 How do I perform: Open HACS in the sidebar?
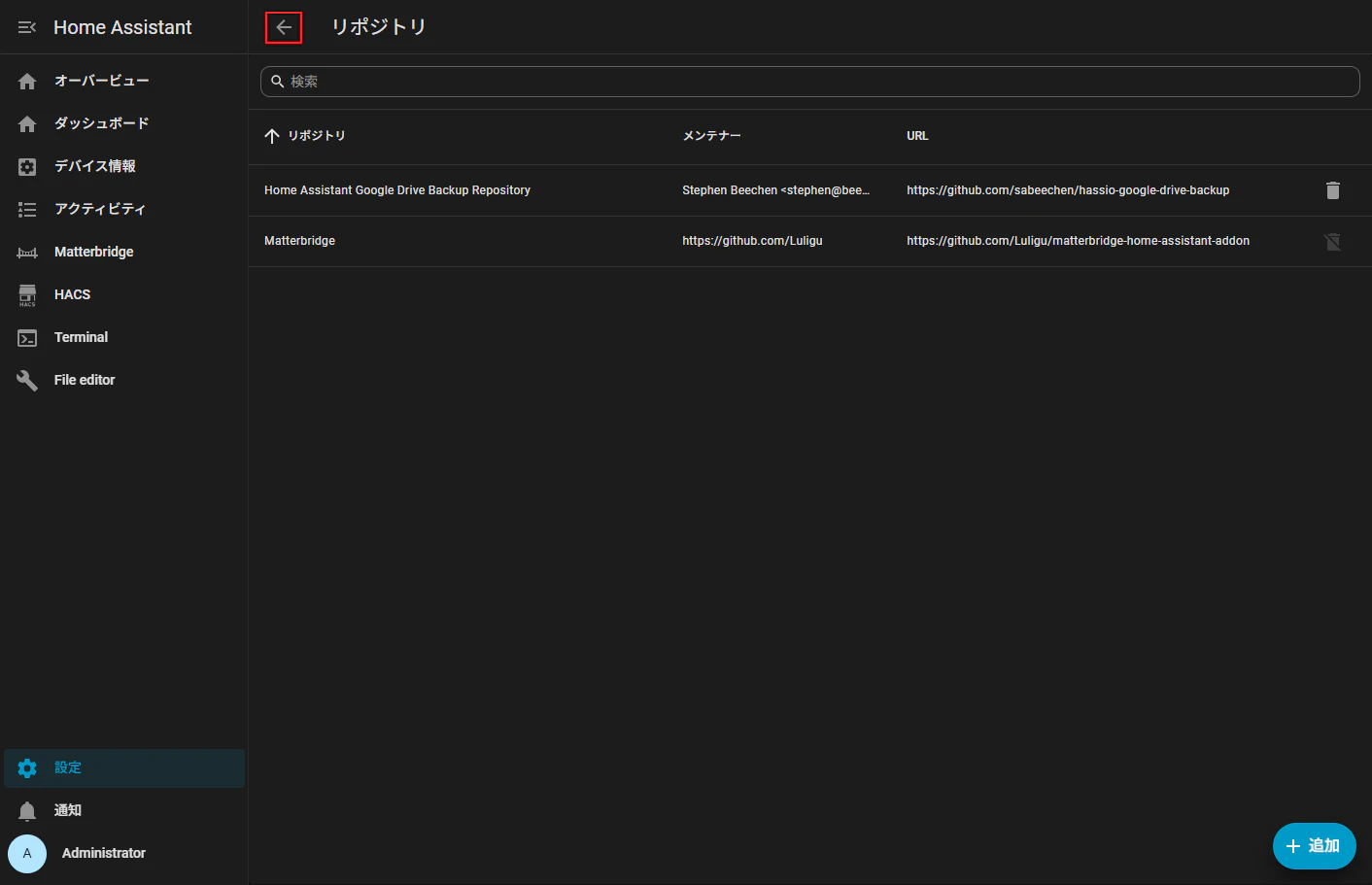click(x=124, y=295)
